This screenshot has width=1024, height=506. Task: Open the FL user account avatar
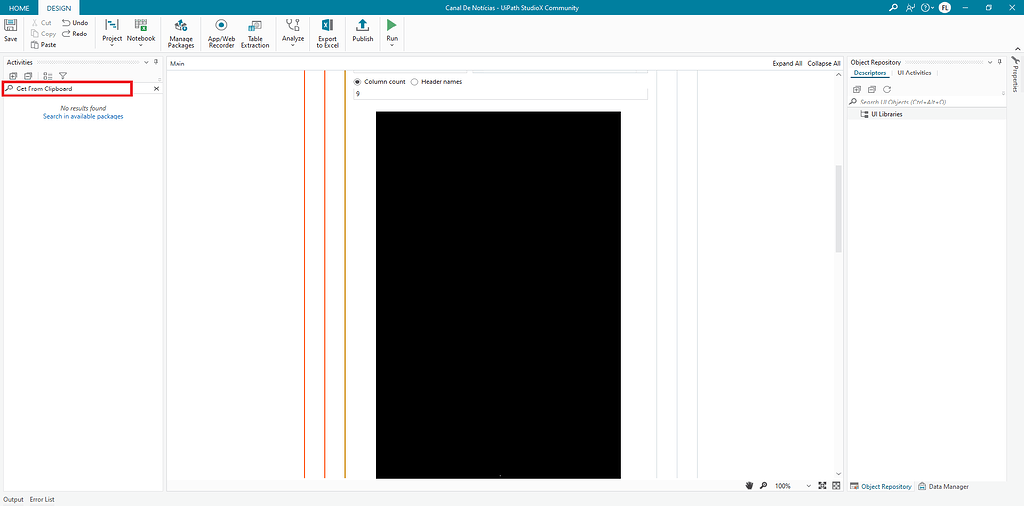point(944,8)
